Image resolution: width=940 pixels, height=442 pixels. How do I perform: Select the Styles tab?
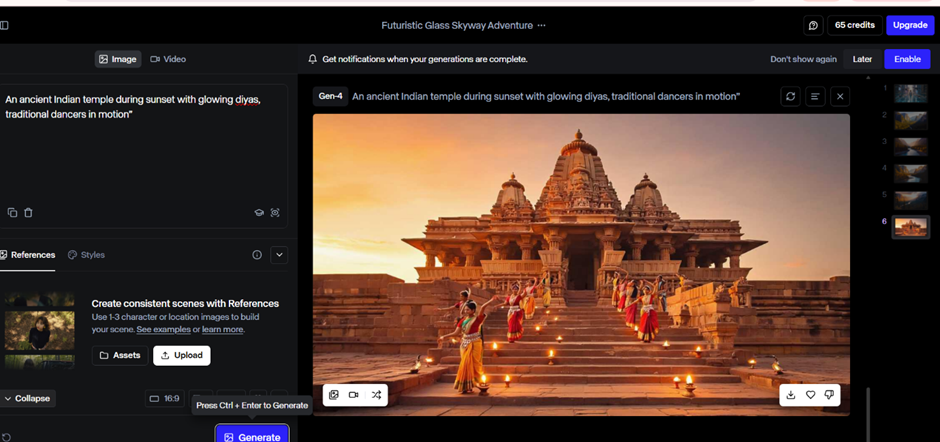(x=86, y=255)
